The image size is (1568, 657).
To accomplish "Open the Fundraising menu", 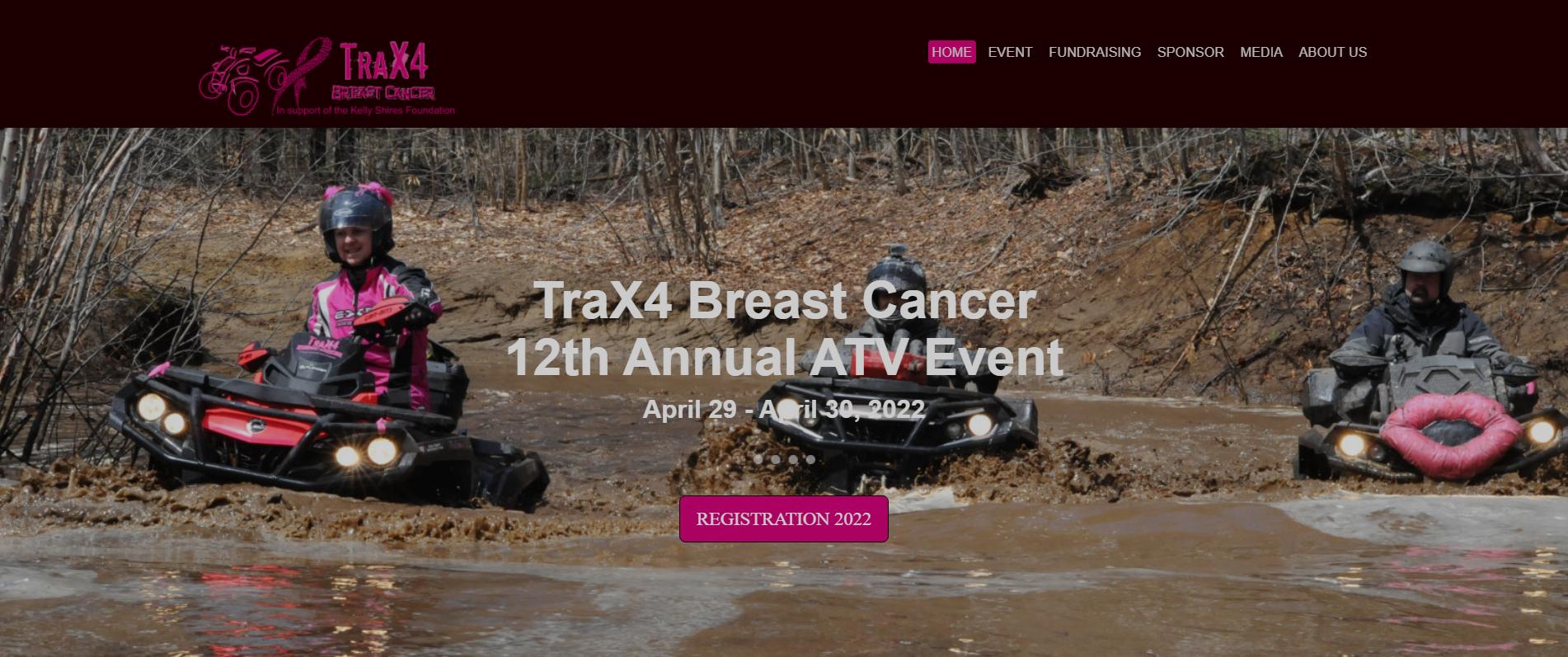I will [1095, 52].
